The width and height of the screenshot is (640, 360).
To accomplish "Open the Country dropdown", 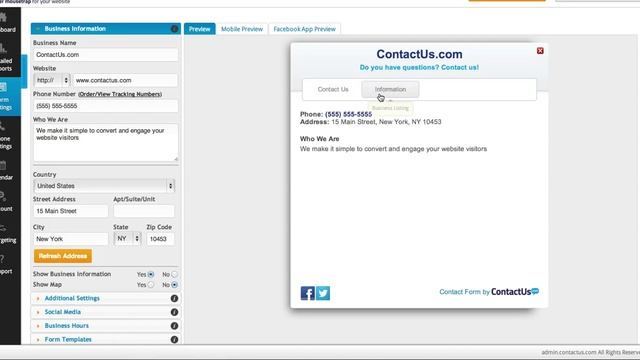I will [x=104, y=186].
